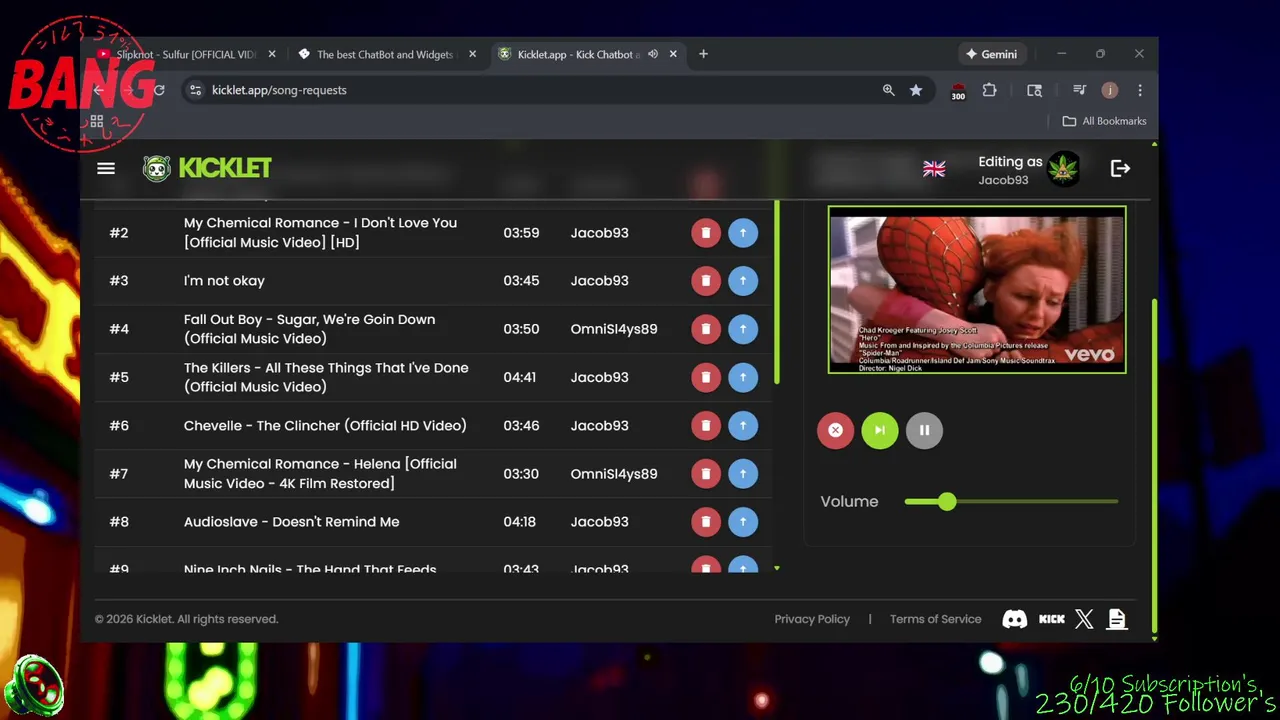Select song title Audioslave - Doesn't Remind Me
The height and width of the screenshot is (720, 1280).
[x=291, y=521]
